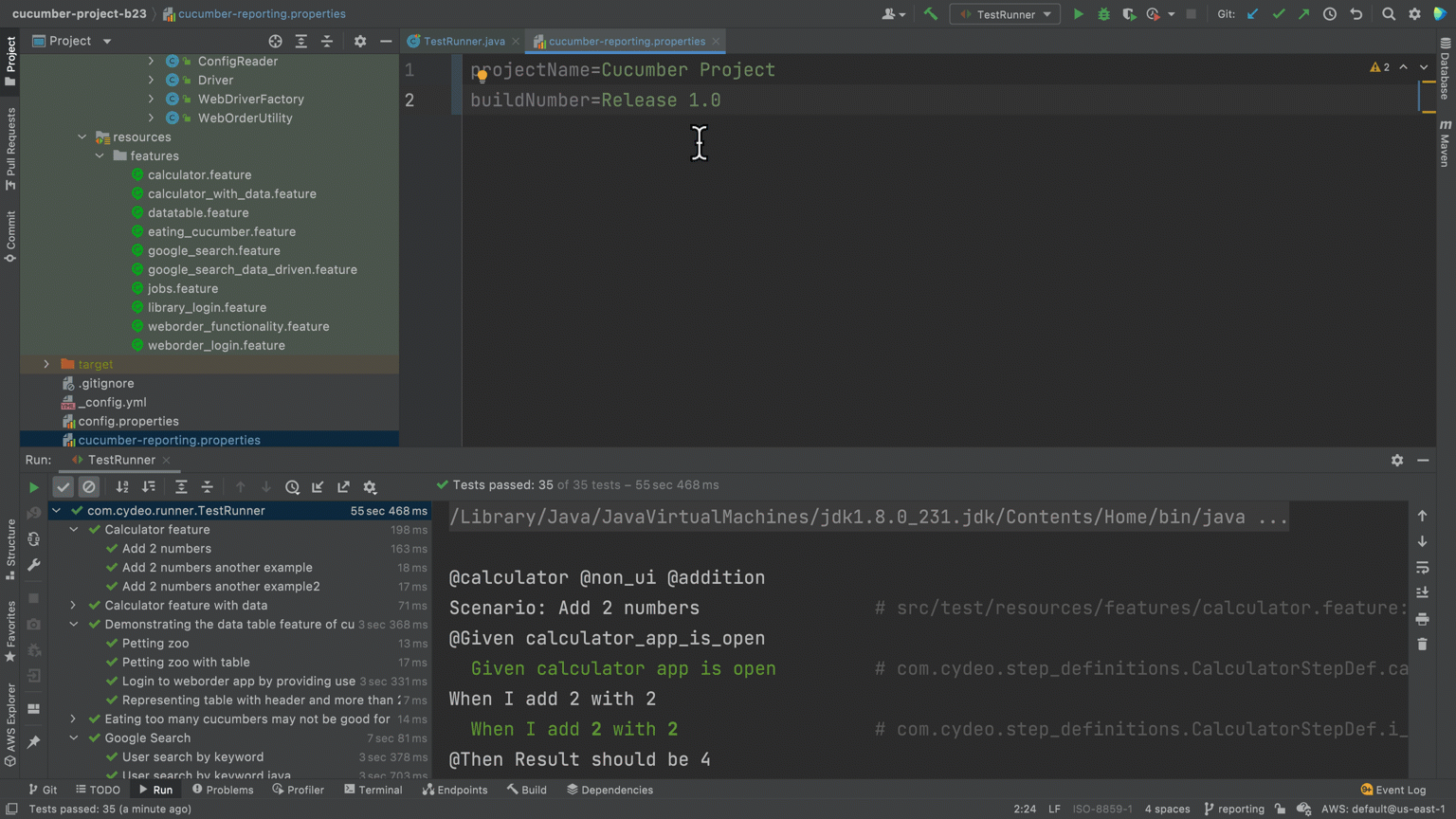Collapse Google Search test node
The image size is (1456, 819).
point(73,737)
